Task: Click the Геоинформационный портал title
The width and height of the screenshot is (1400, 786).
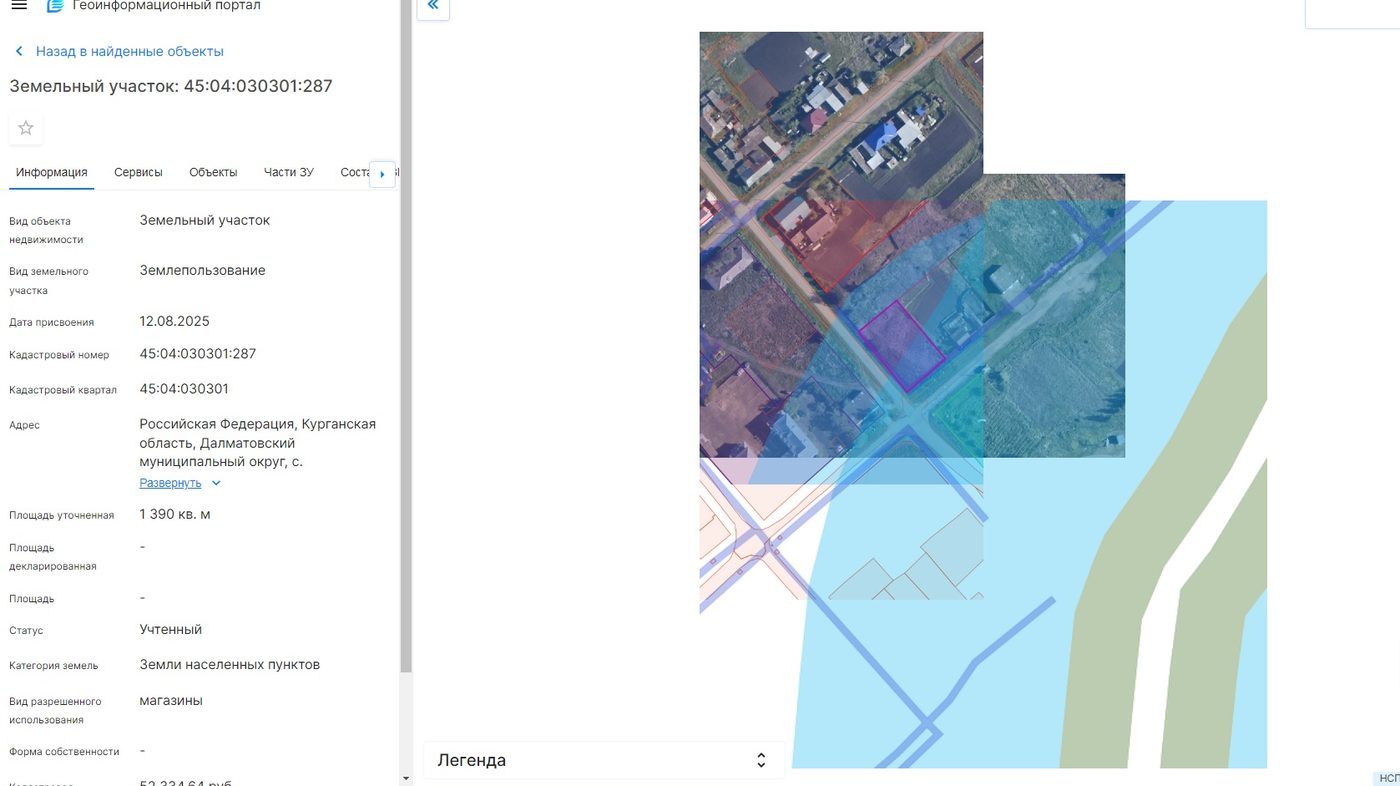Action: [167, 6]
